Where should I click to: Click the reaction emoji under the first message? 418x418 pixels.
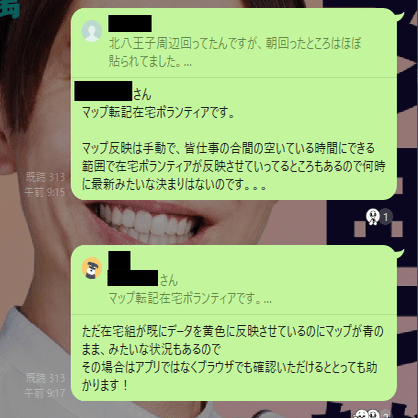click(373, 217)
